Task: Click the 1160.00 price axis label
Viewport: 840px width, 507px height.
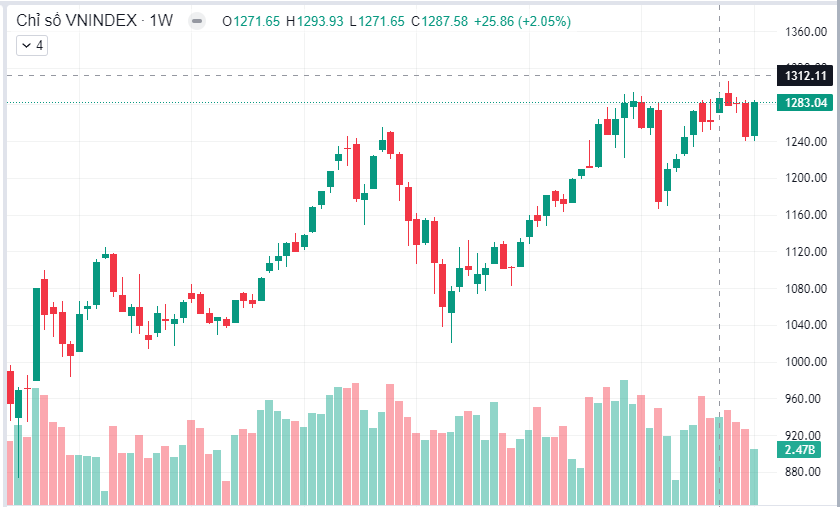Action: tap(806, 215)
